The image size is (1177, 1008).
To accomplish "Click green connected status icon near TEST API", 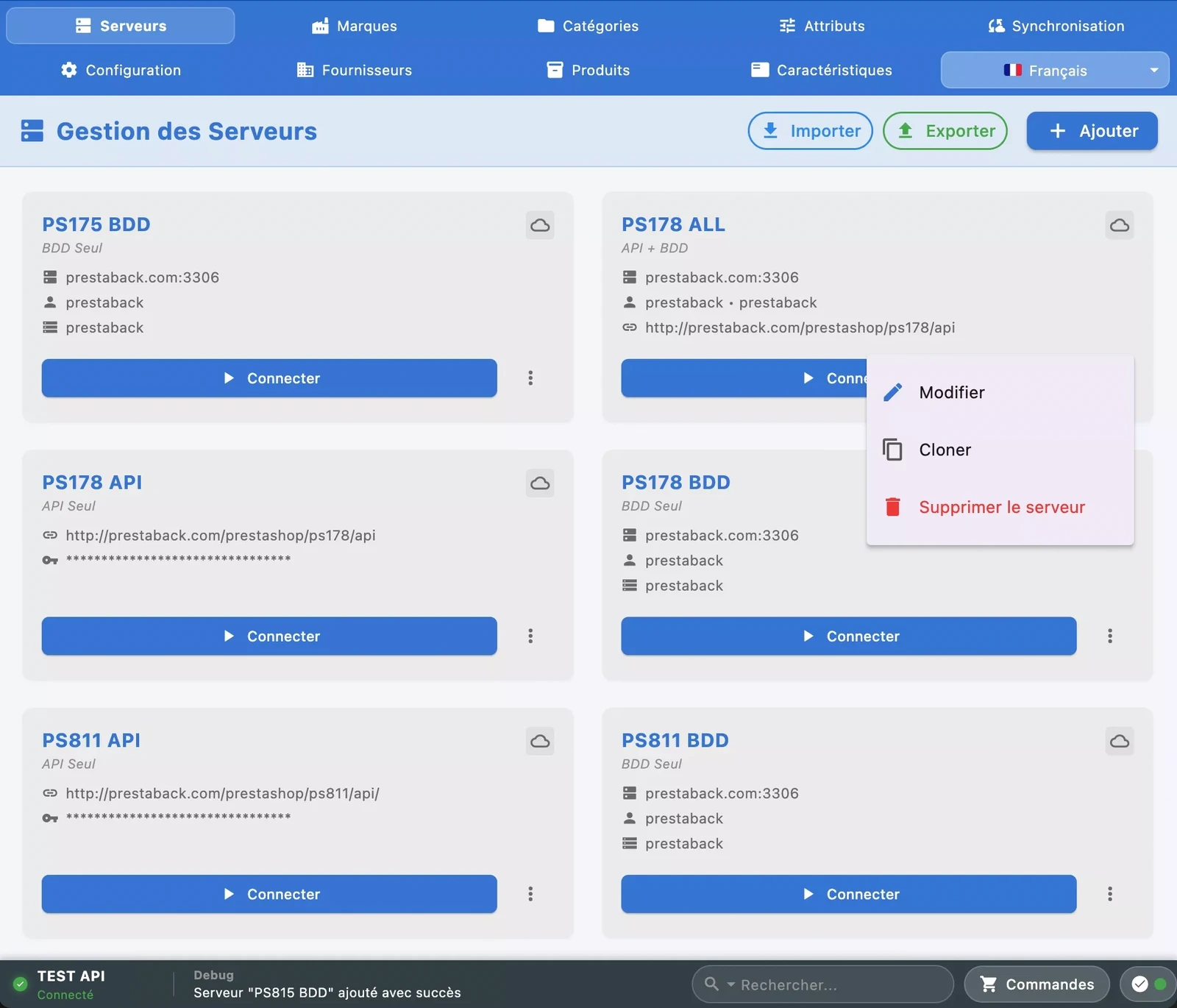I will [21, 984].
